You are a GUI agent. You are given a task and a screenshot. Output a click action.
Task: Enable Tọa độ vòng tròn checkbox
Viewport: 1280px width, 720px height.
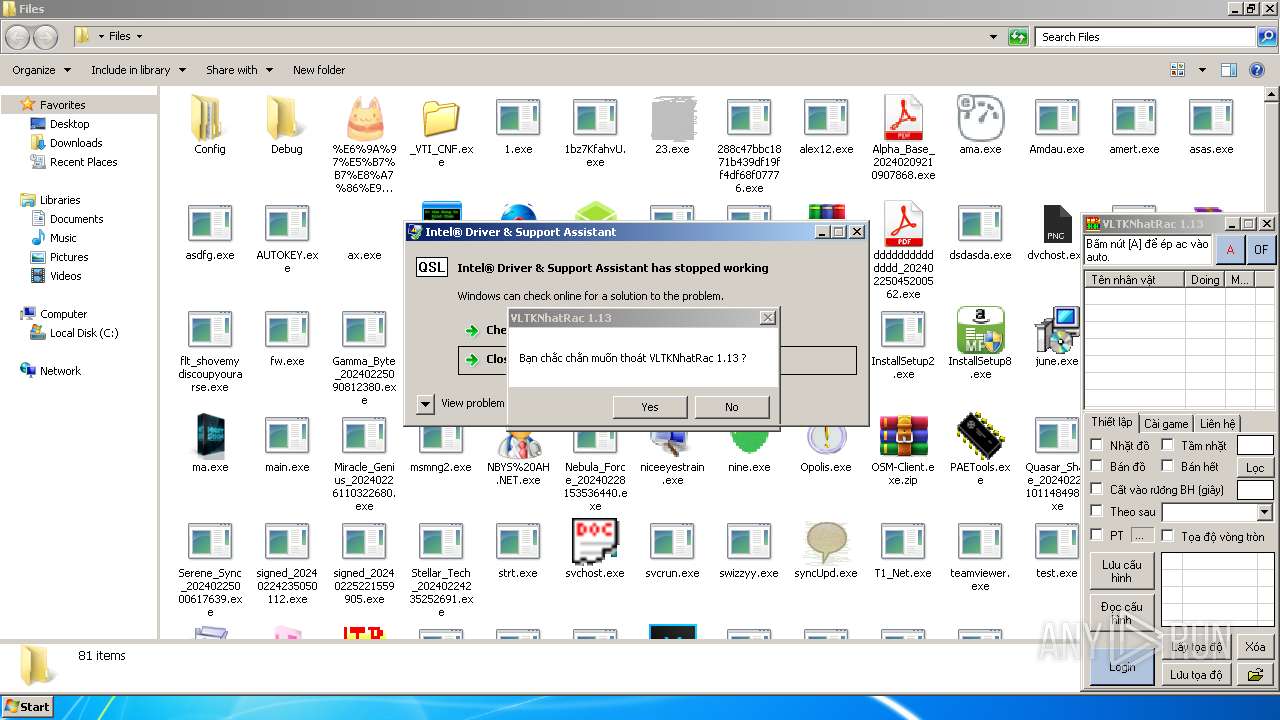coord(1167,536)
